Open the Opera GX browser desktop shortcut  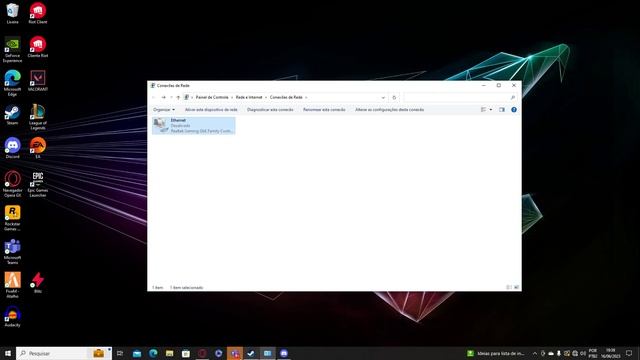(13, 184)
